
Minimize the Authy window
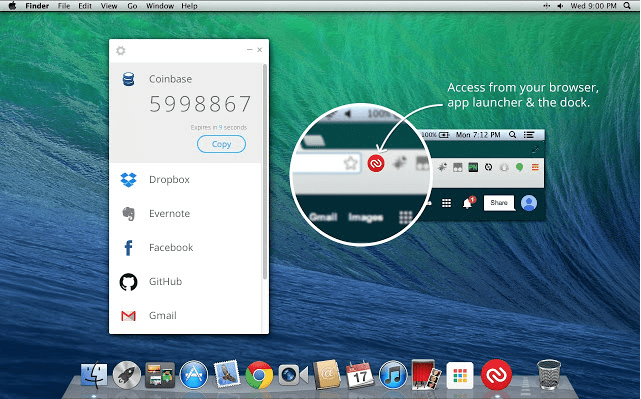(x=249, y=50)
